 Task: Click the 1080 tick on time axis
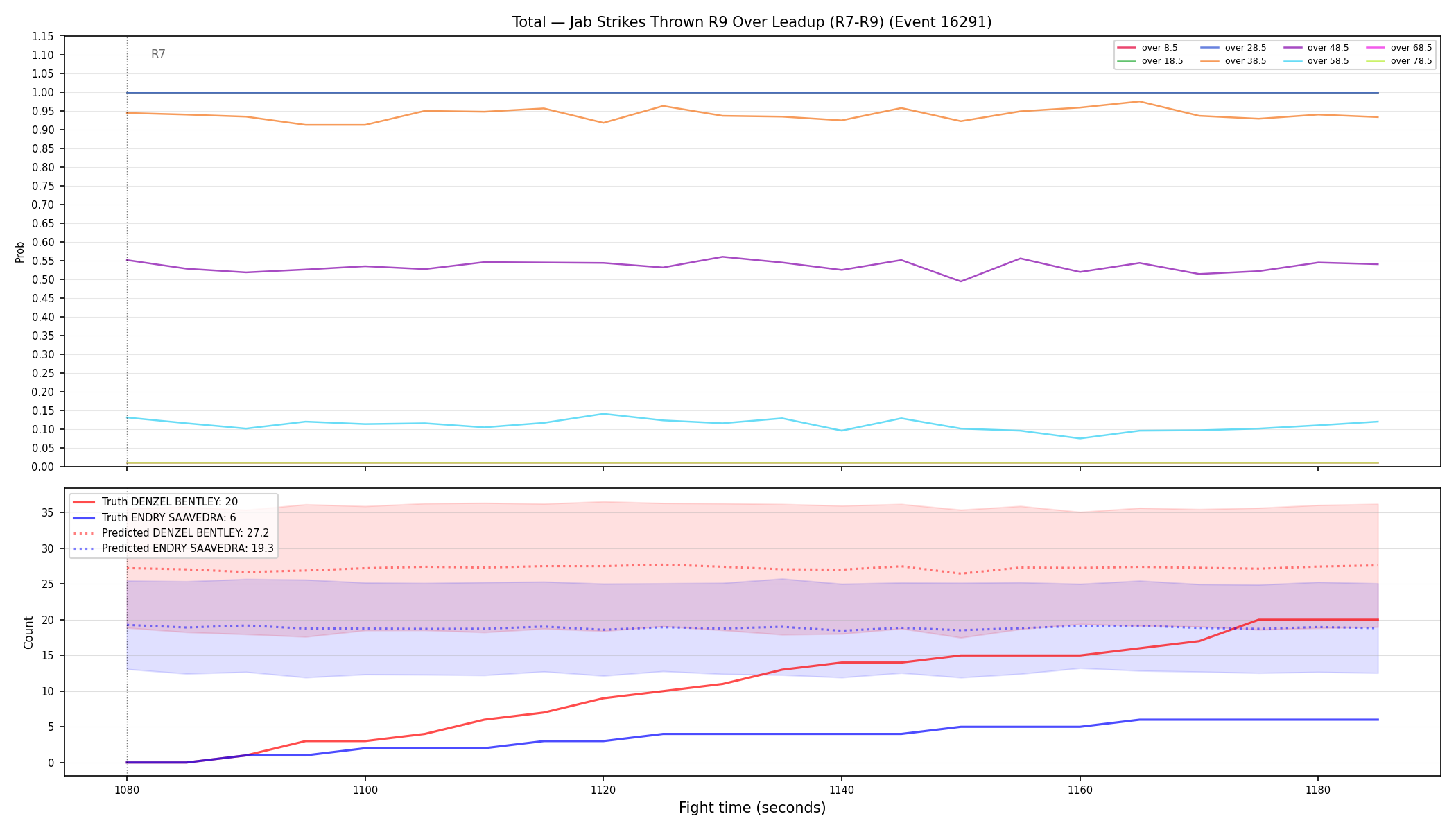click(126, 790)
